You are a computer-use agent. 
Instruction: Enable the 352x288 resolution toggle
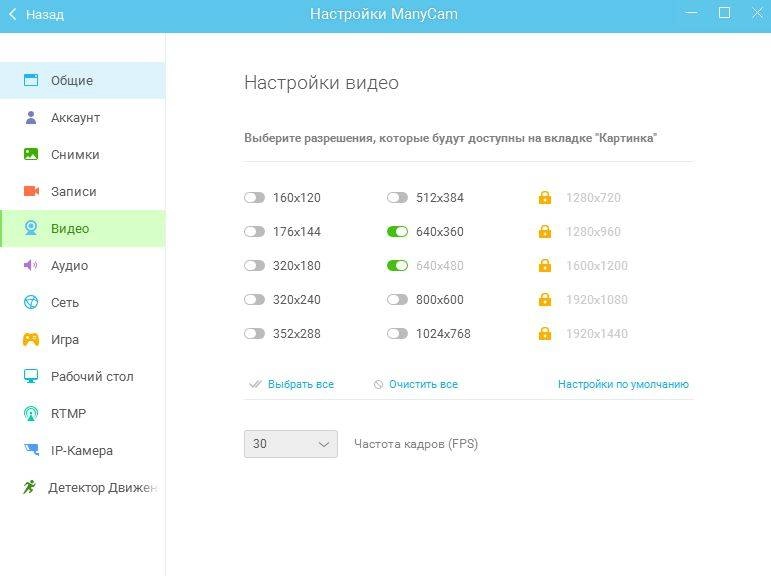254,333
